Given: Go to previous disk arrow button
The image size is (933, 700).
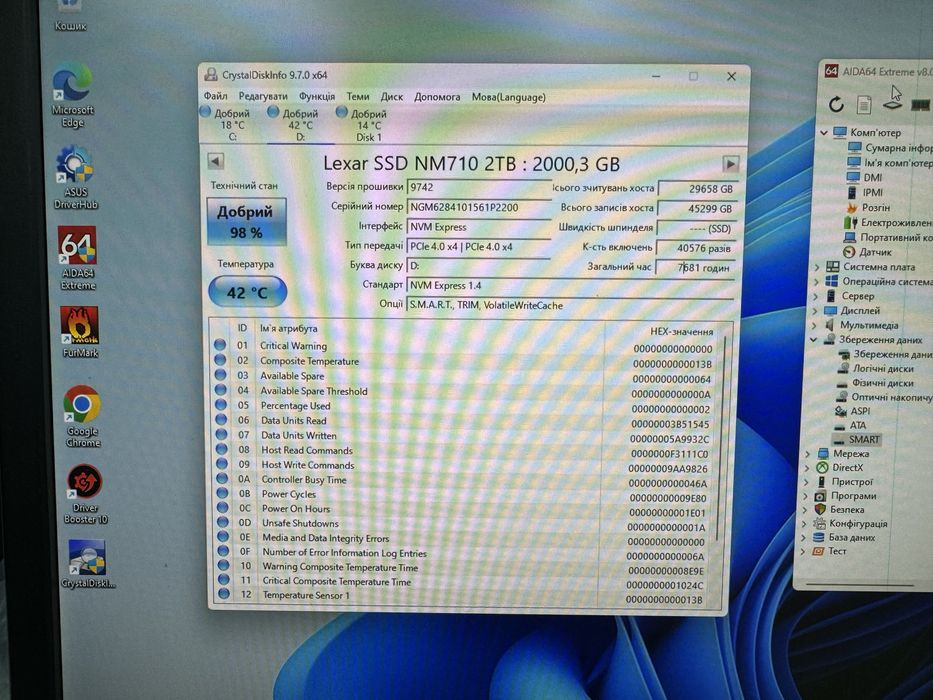Looking at the screenshot, I should (215, 161).
